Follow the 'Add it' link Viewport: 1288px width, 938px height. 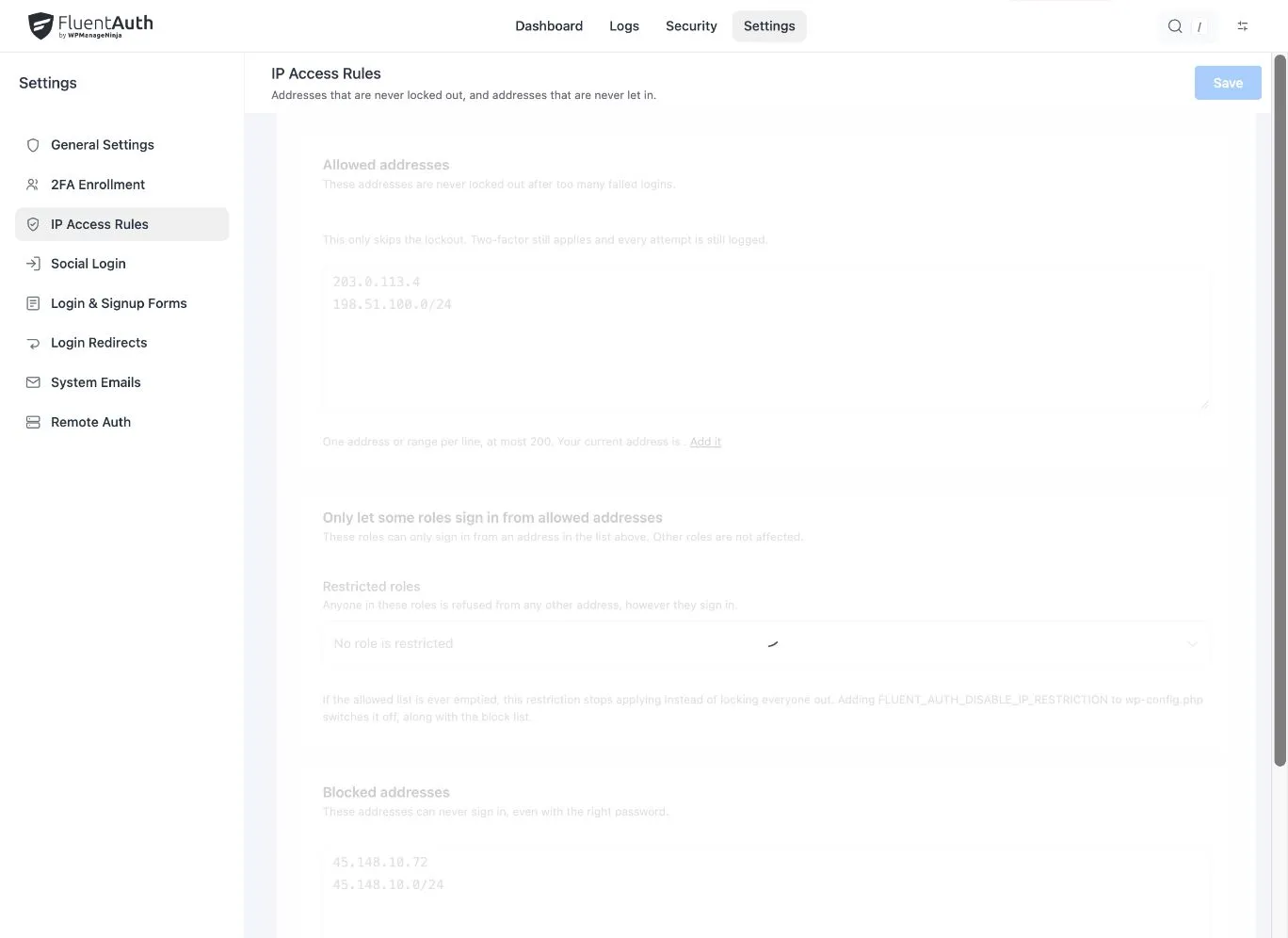tap(705, 442)
